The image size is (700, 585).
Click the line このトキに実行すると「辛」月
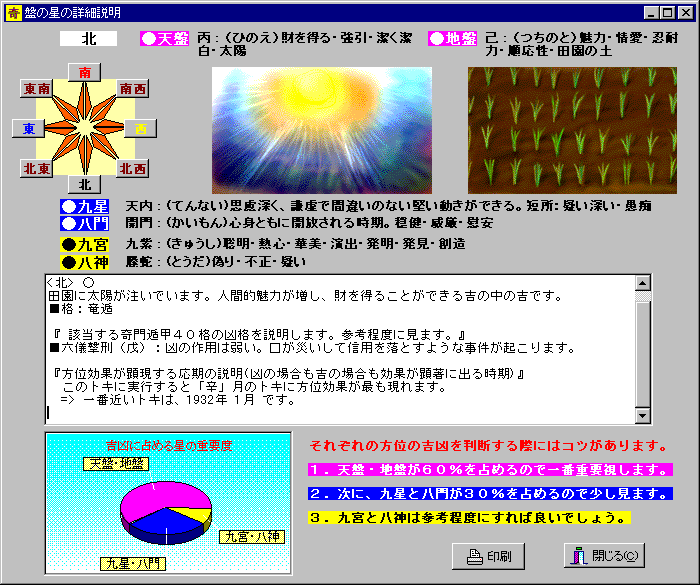(x=254, y=387)
